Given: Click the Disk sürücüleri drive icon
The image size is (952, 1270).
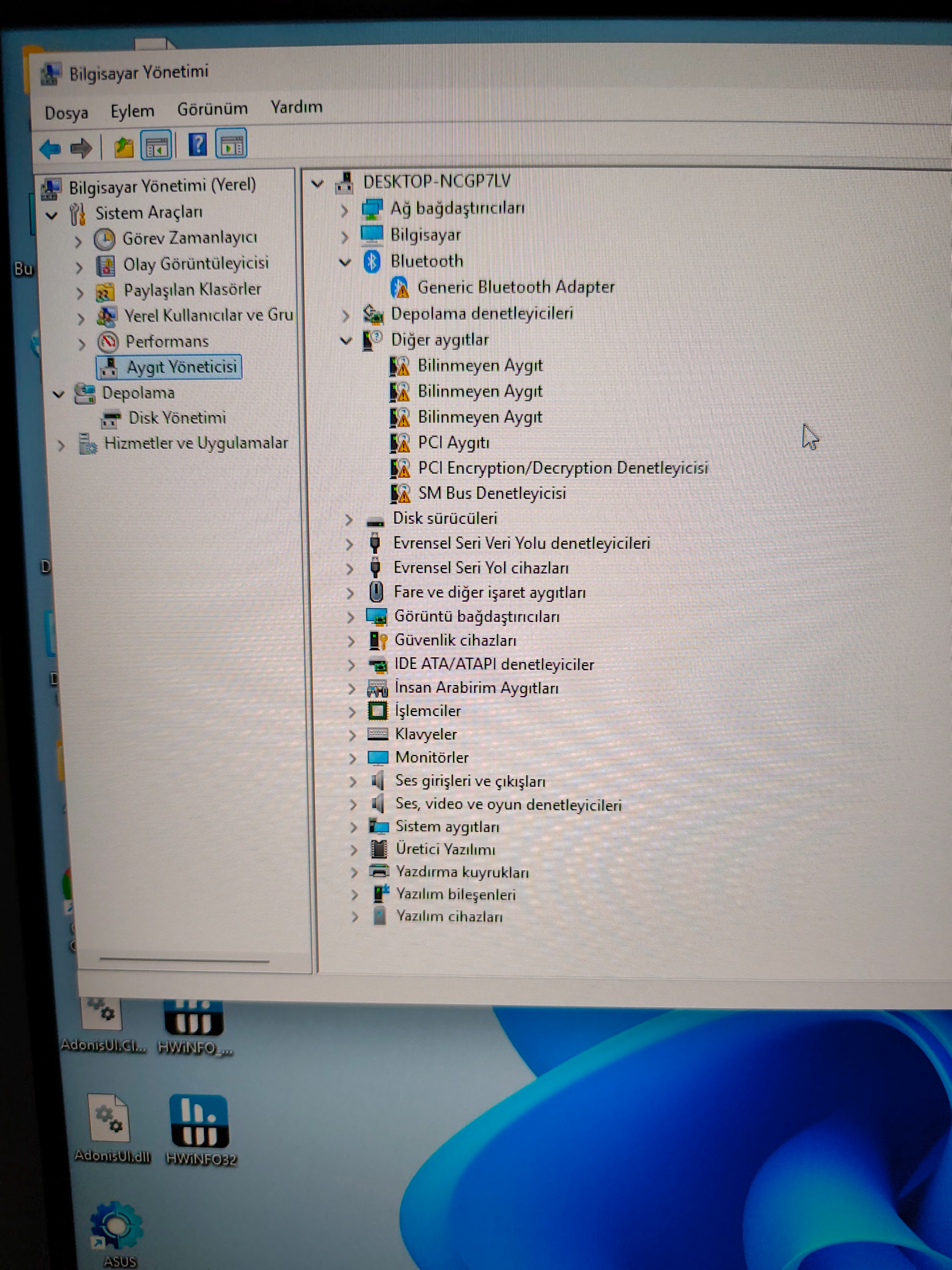Looking at the screenshot, I should click(375, 520).
